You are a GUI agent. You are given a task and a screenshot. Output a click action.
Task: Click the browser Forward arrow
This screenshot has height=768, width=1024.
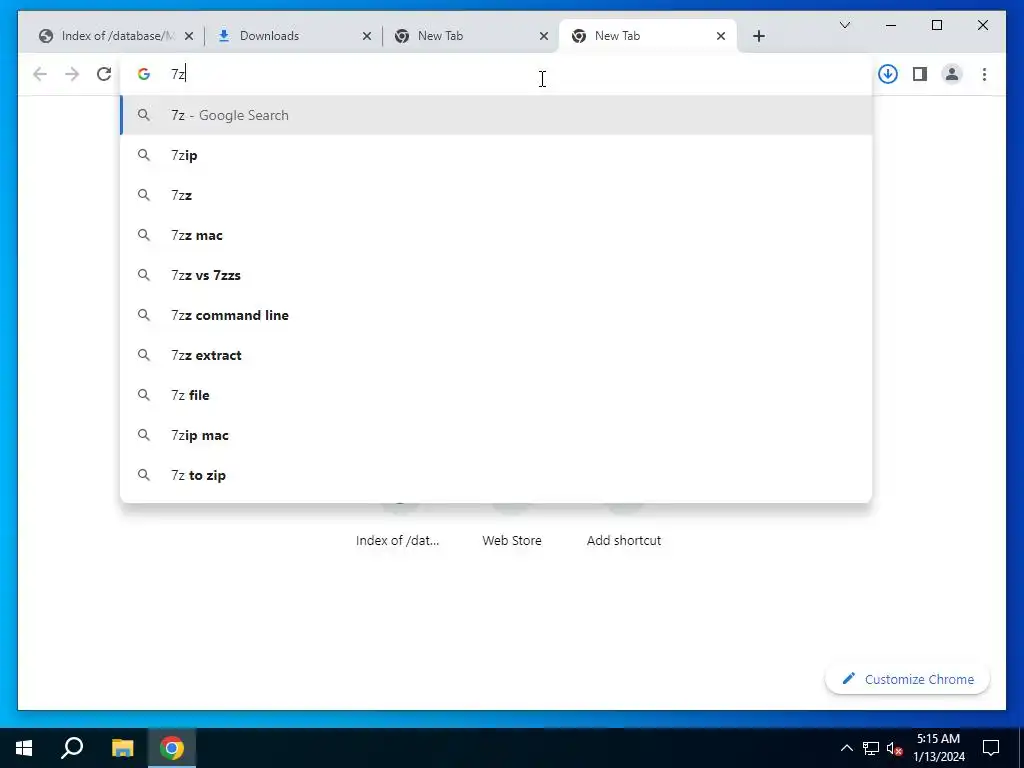click(72, 74)
